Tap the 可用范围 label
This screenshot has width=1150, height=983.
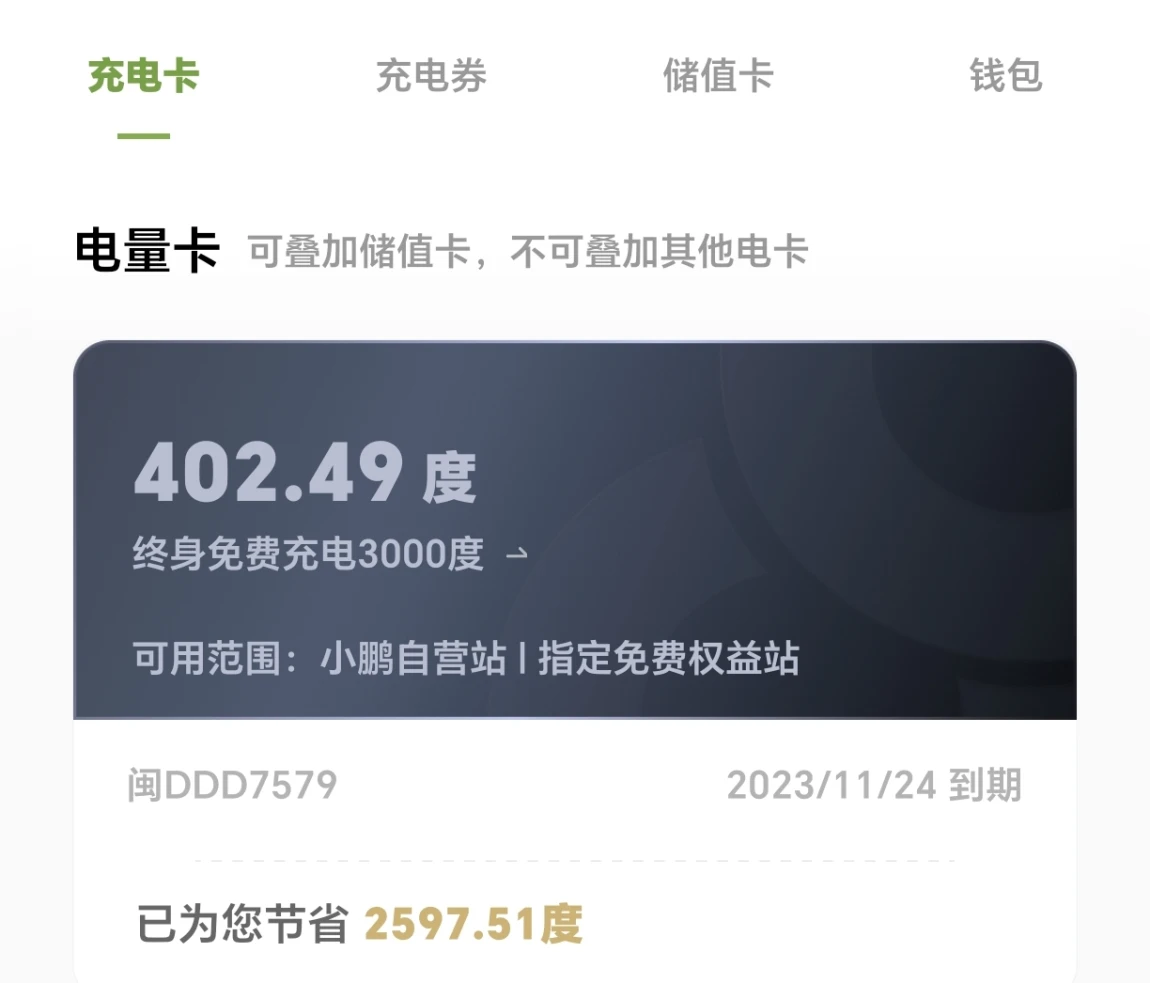coord(207,658)
